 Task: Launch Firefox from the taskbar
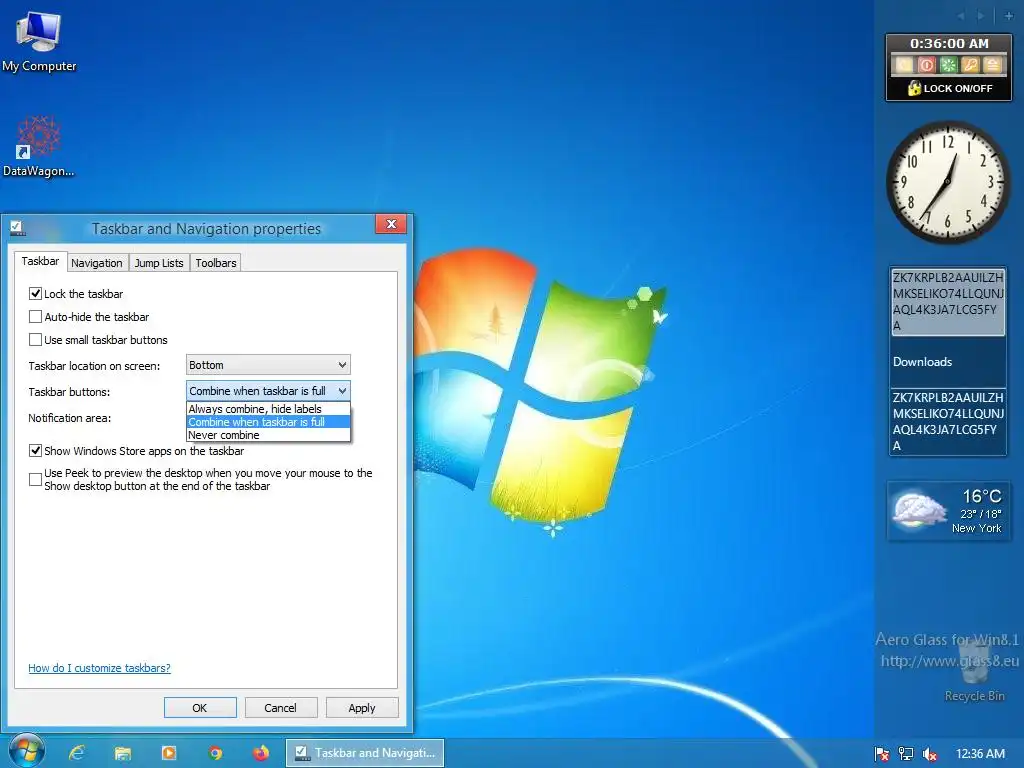261,753
